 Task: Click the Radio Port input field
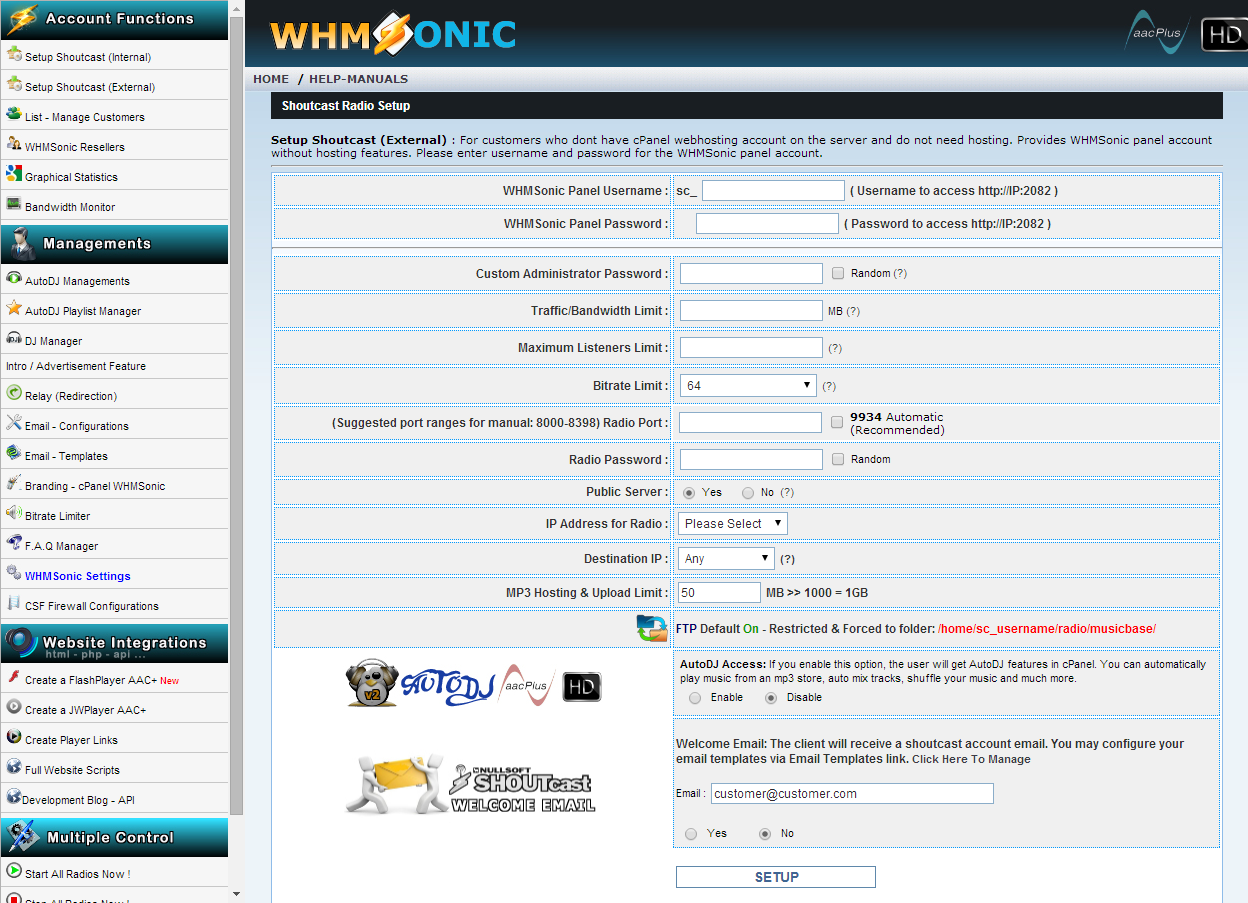750,422
